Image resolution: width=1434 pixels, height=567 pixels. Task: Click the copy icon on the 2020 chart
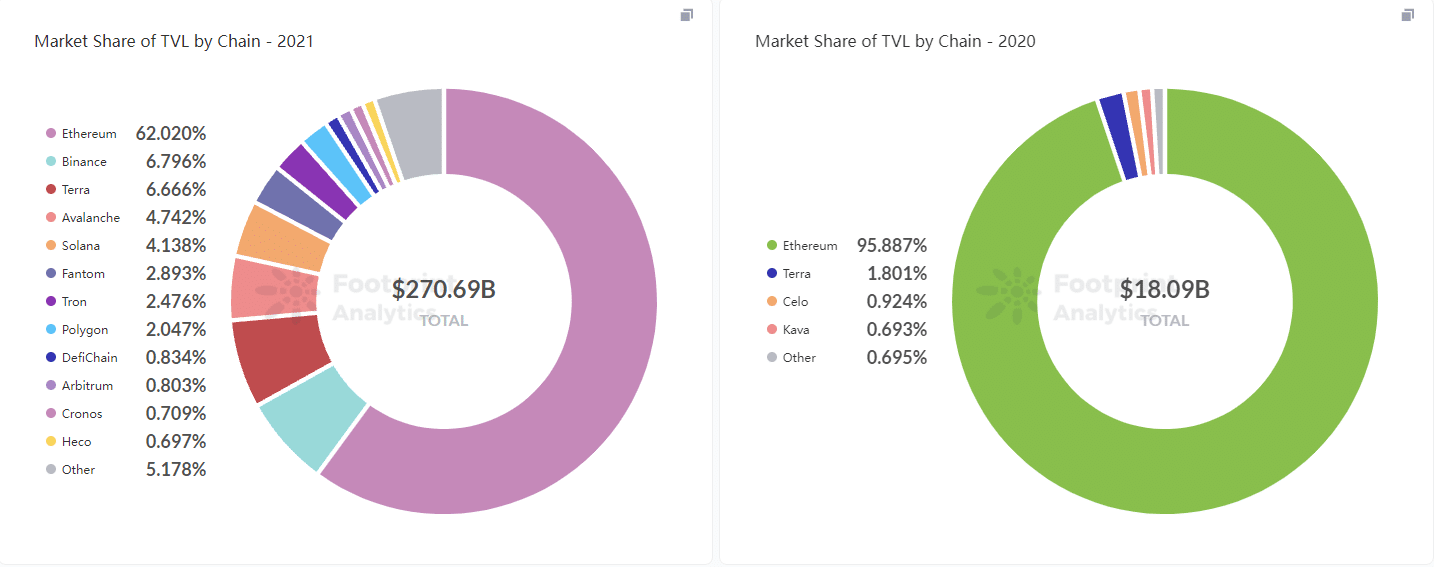pyautogui.click(x=1408, y=15)
